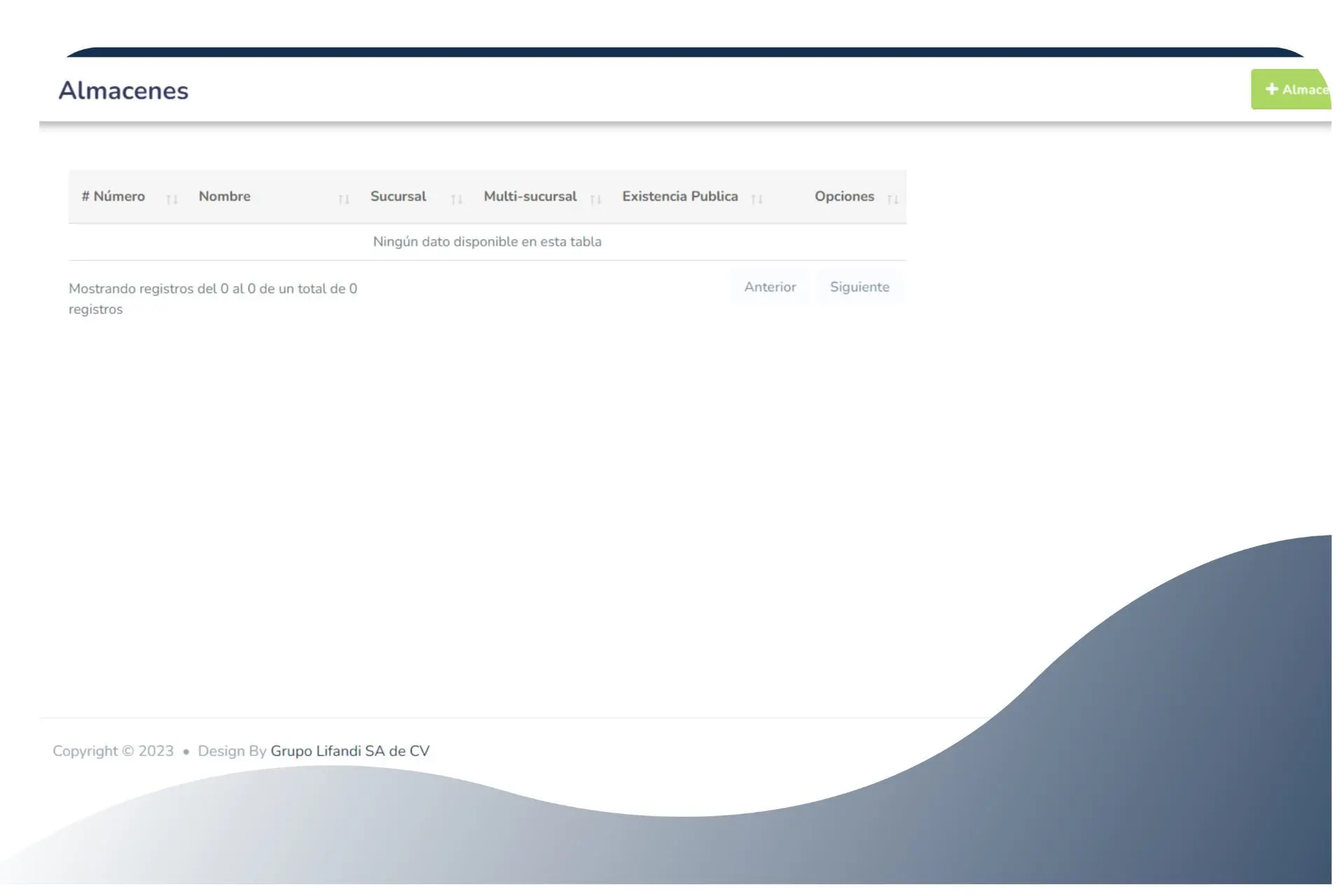Click the Copyright © 2023 footer text
1344x896 pixels.
pyautogui.click(x=113, y=751)
